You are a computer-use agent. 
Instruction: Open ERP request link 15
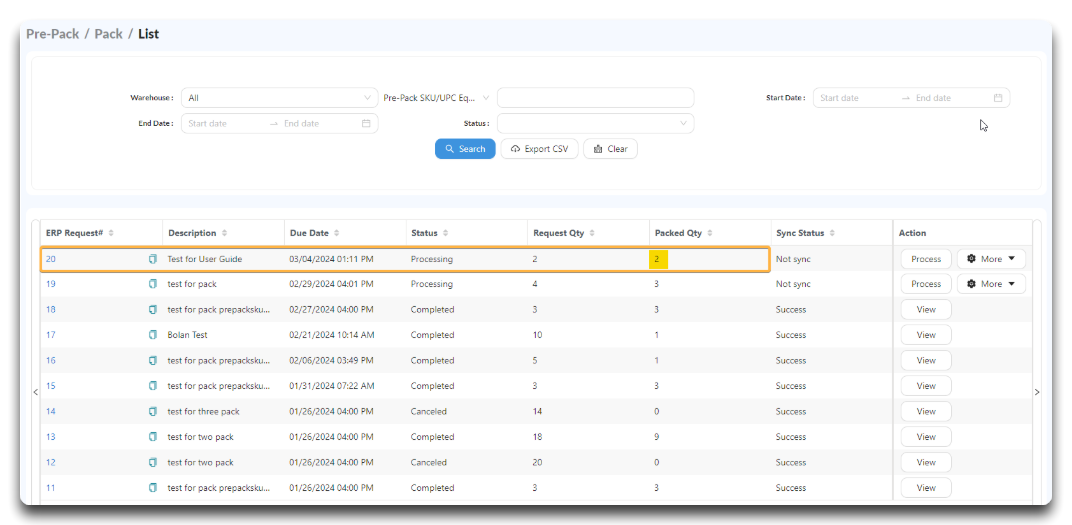[51, 386]
